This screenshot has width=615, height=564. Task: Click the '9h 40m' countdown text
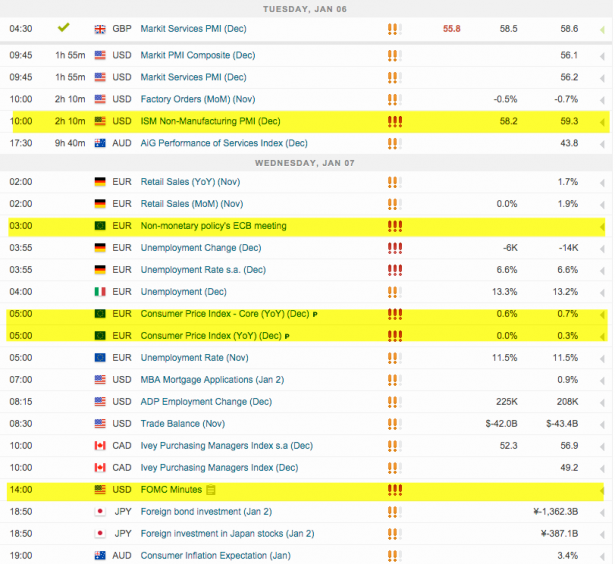click(70, 143)
